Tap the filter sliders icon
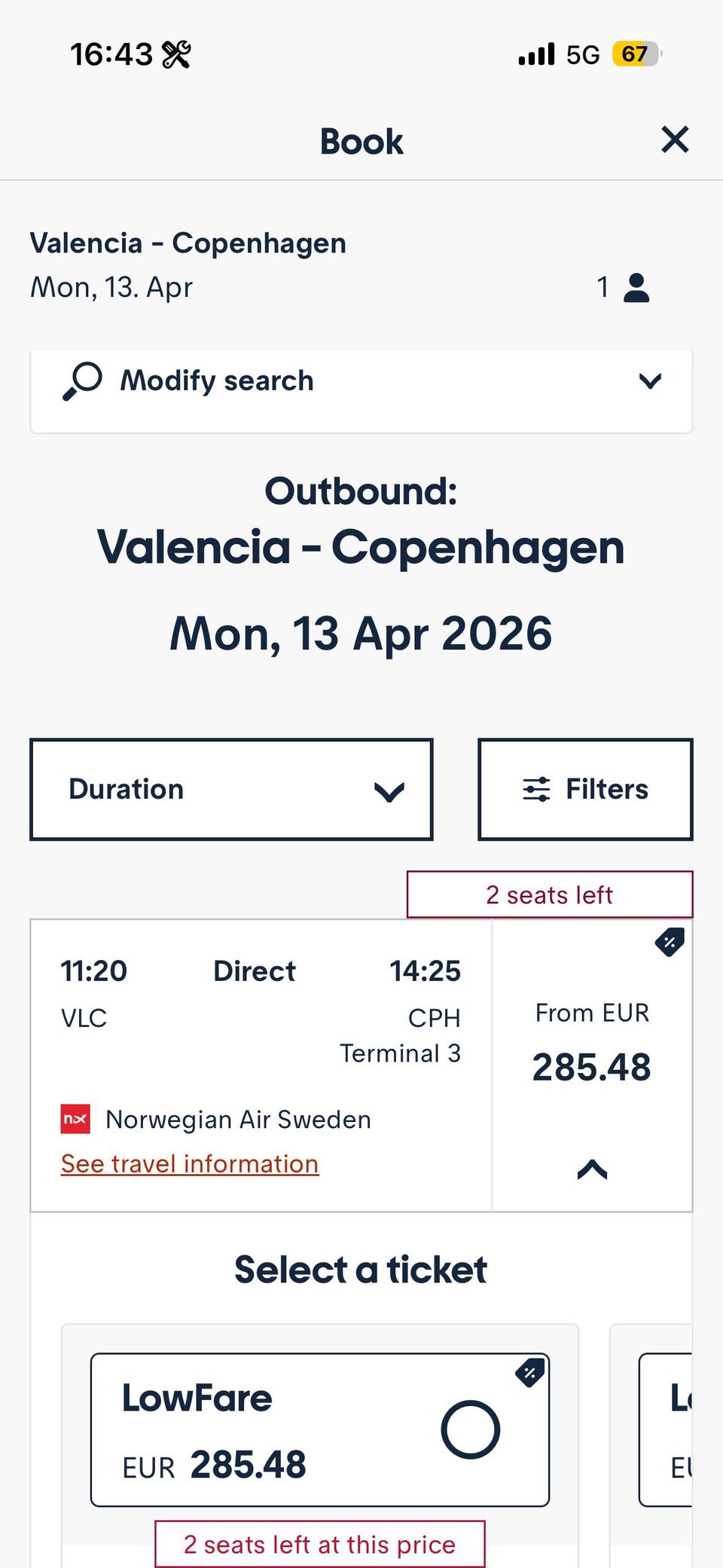Image resolution: width=723 pixels, height=1568 pixels. click(536, 790)
